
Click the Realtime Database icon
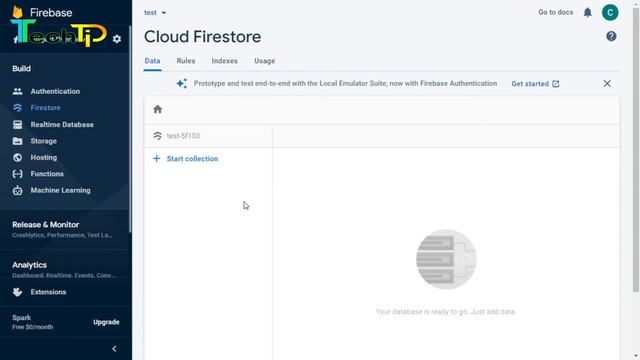click(18, 124)
